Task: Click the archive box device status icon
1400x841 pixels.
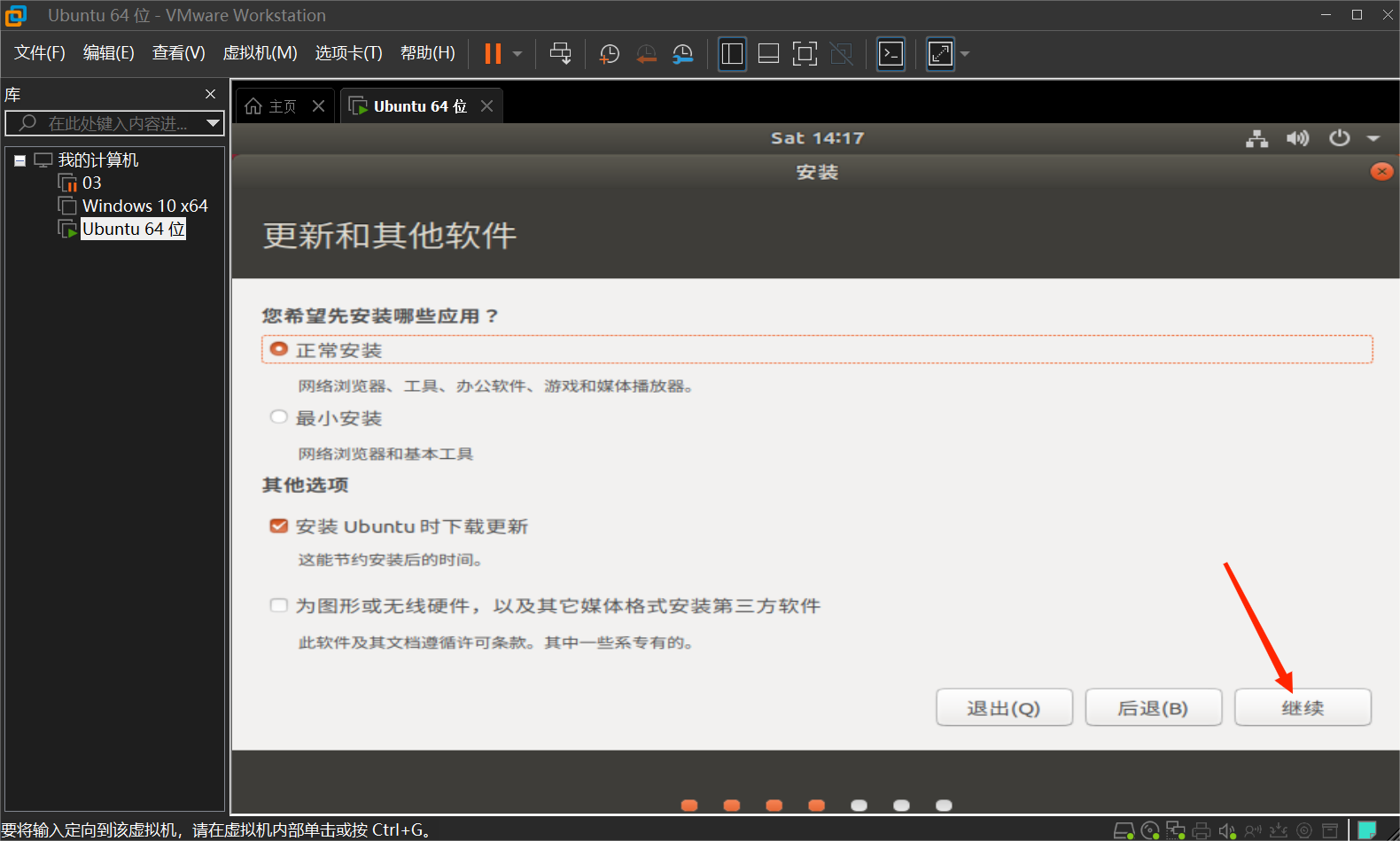Action: coord(1330,830)
